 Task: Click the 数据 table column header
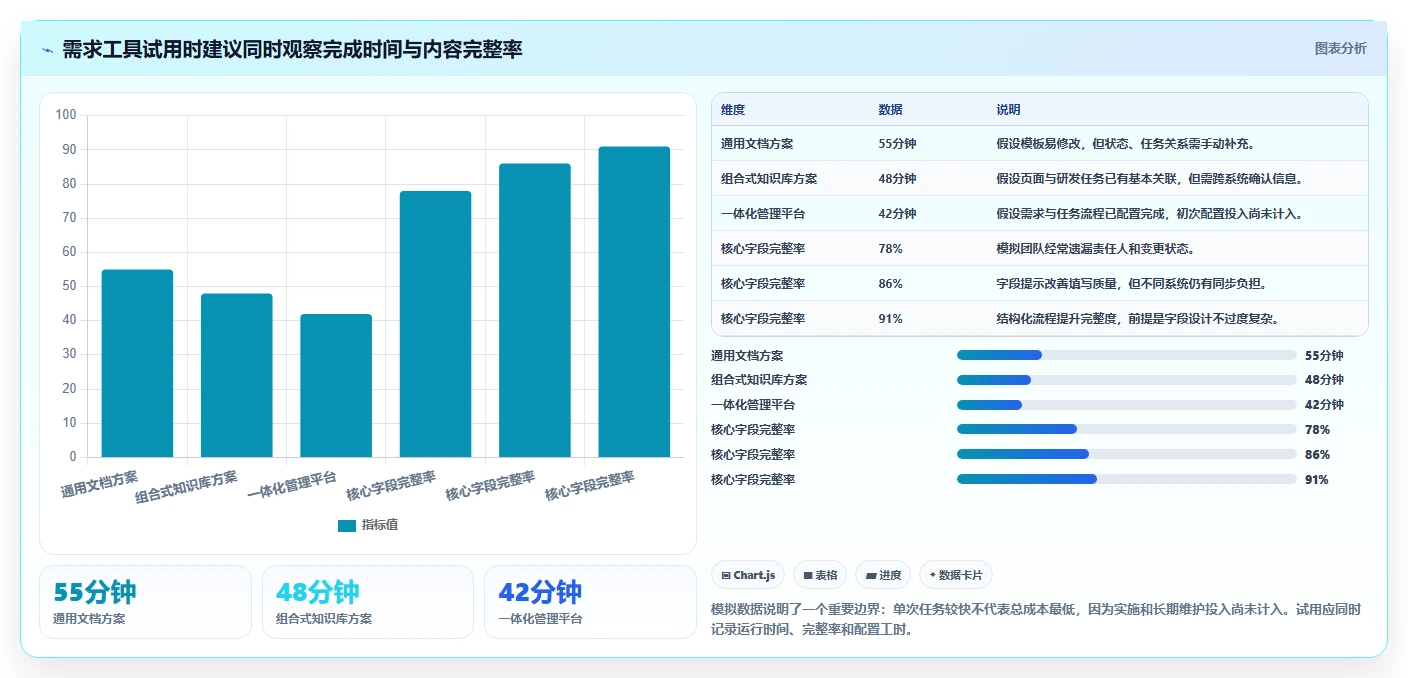891,110
